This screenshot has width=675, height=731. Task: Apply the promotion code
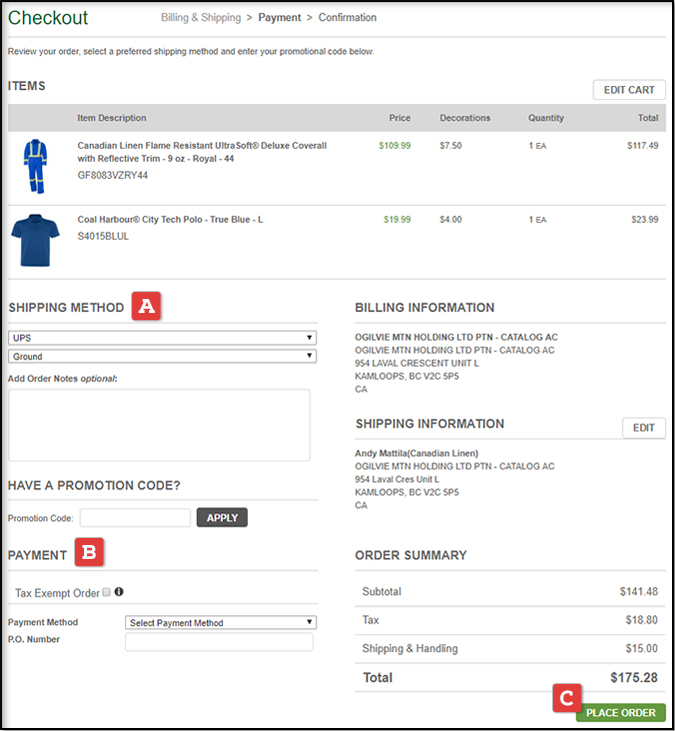222,518
